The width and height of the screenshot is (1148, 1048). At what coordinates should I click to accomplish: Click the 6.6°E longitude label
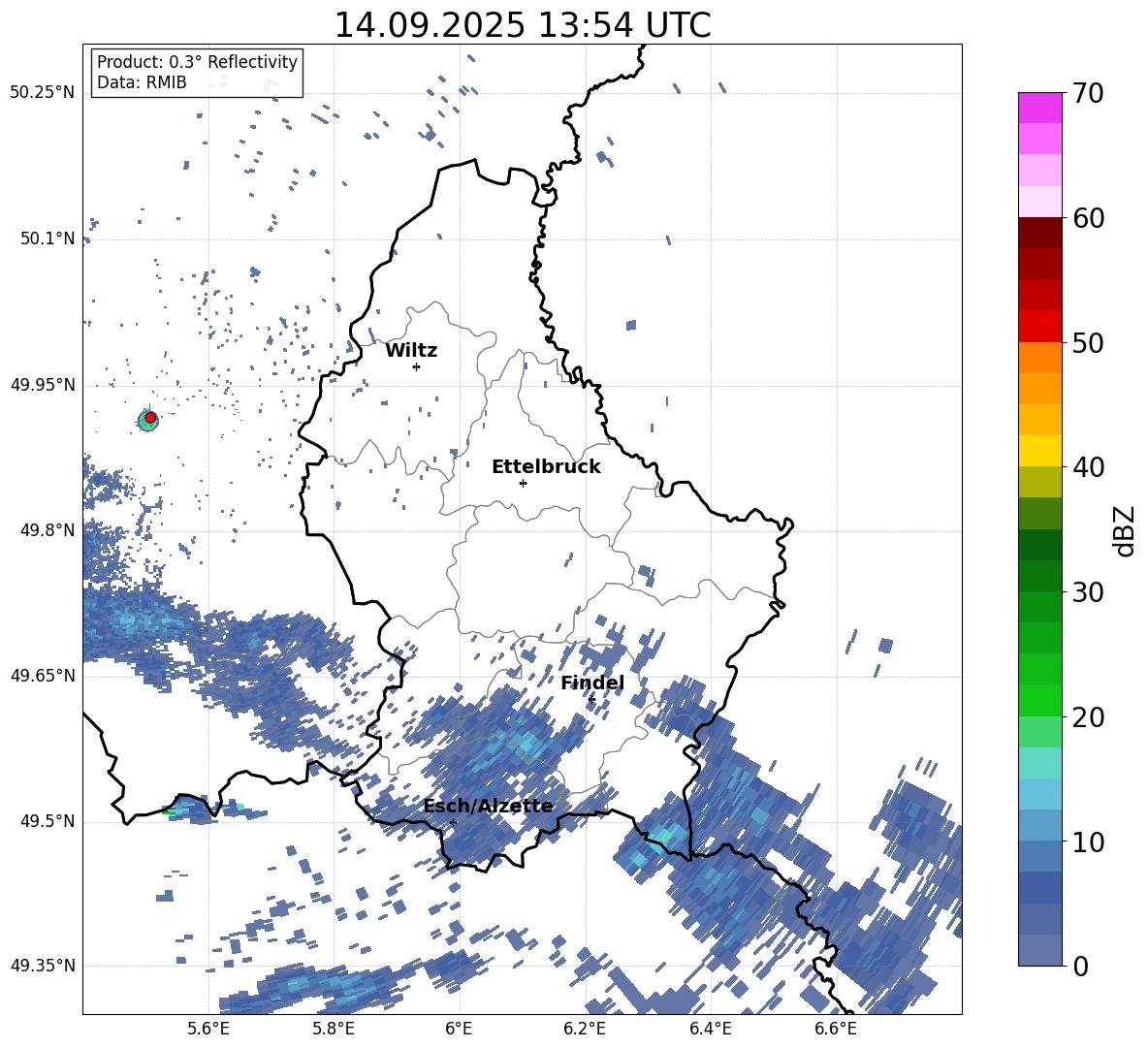pyautogui.click(x=836, y=1029)
